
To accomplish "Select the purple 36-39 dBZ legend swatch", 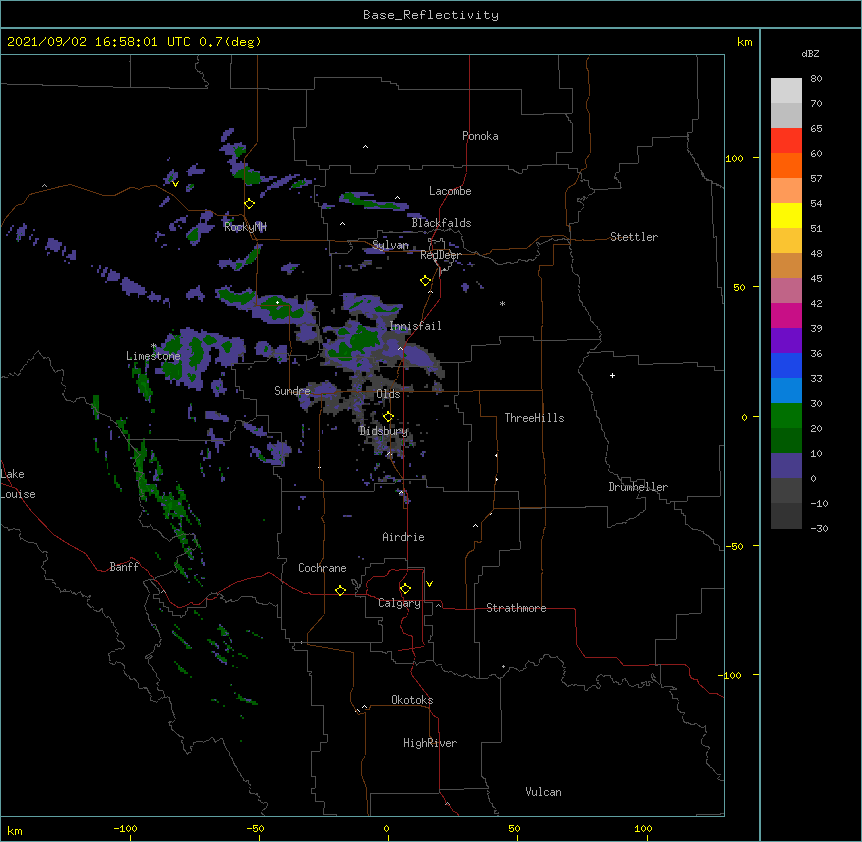I will click(786, 341).
